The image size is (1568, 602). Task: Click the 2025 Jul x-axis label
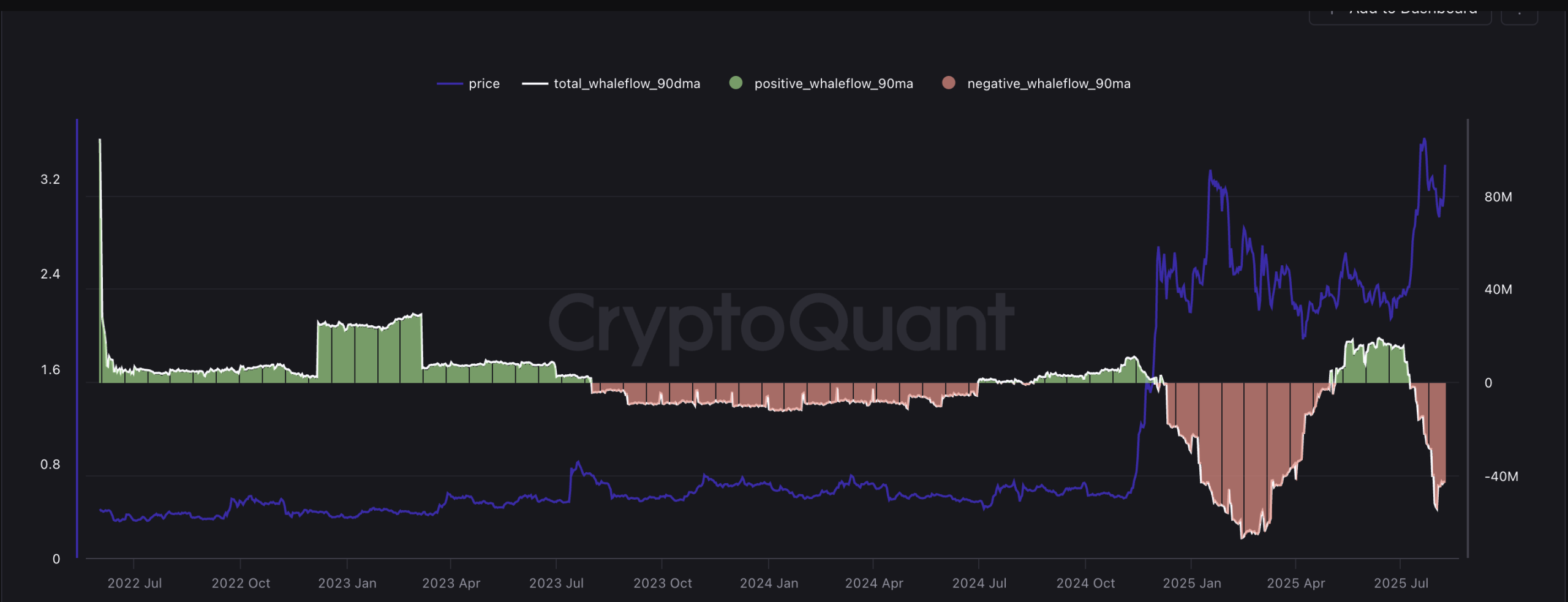coord(1401,583)
